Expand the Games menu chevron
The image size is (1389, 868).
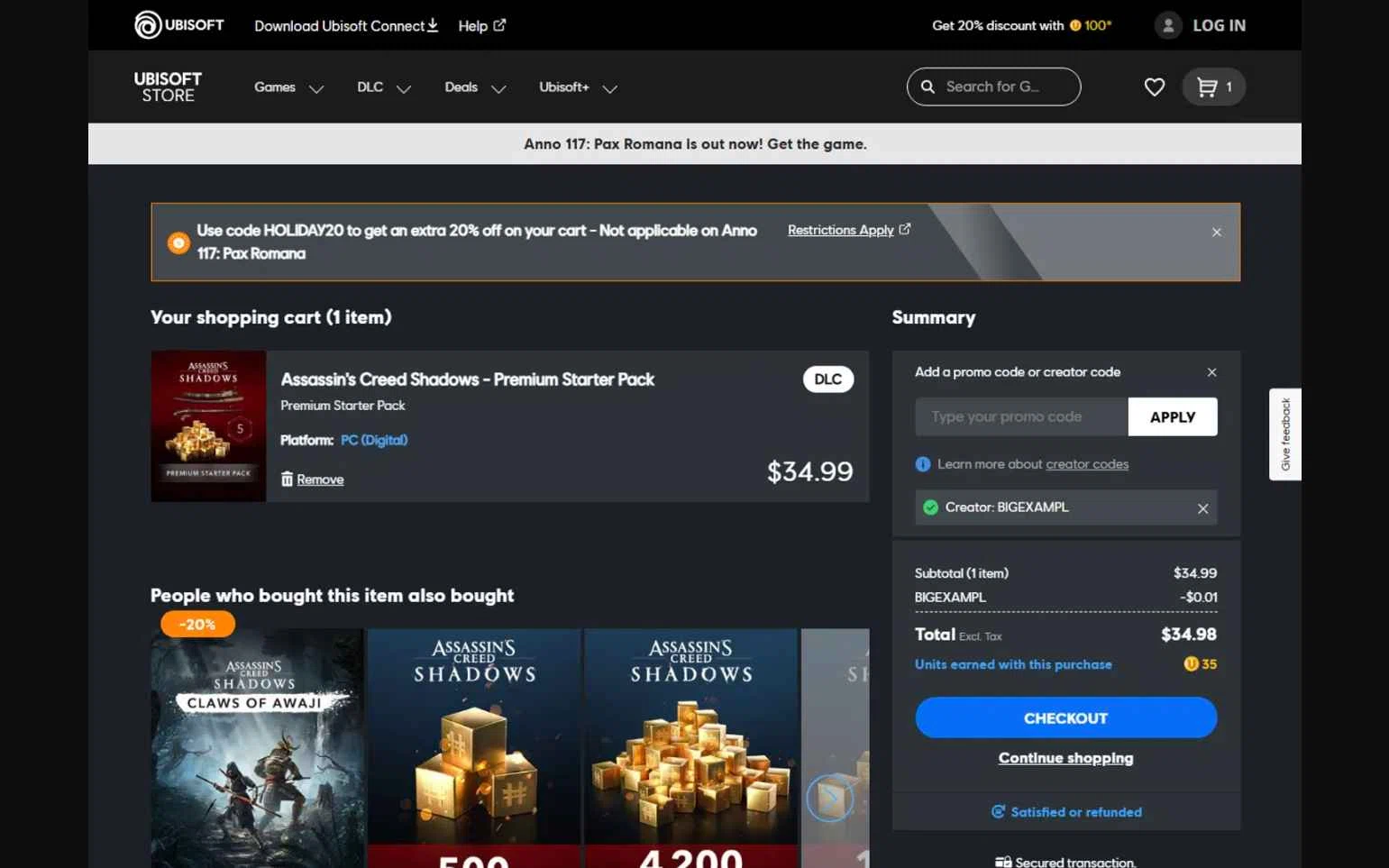316,88
